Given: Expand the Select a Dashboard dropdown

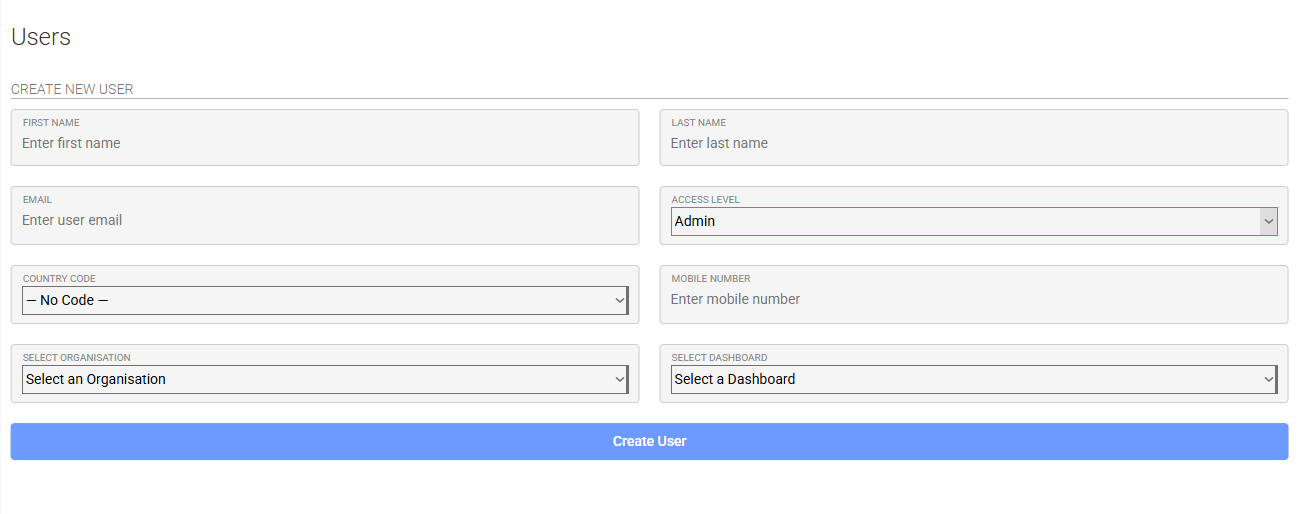Looking at the screenshot, I should pos(974,379).
